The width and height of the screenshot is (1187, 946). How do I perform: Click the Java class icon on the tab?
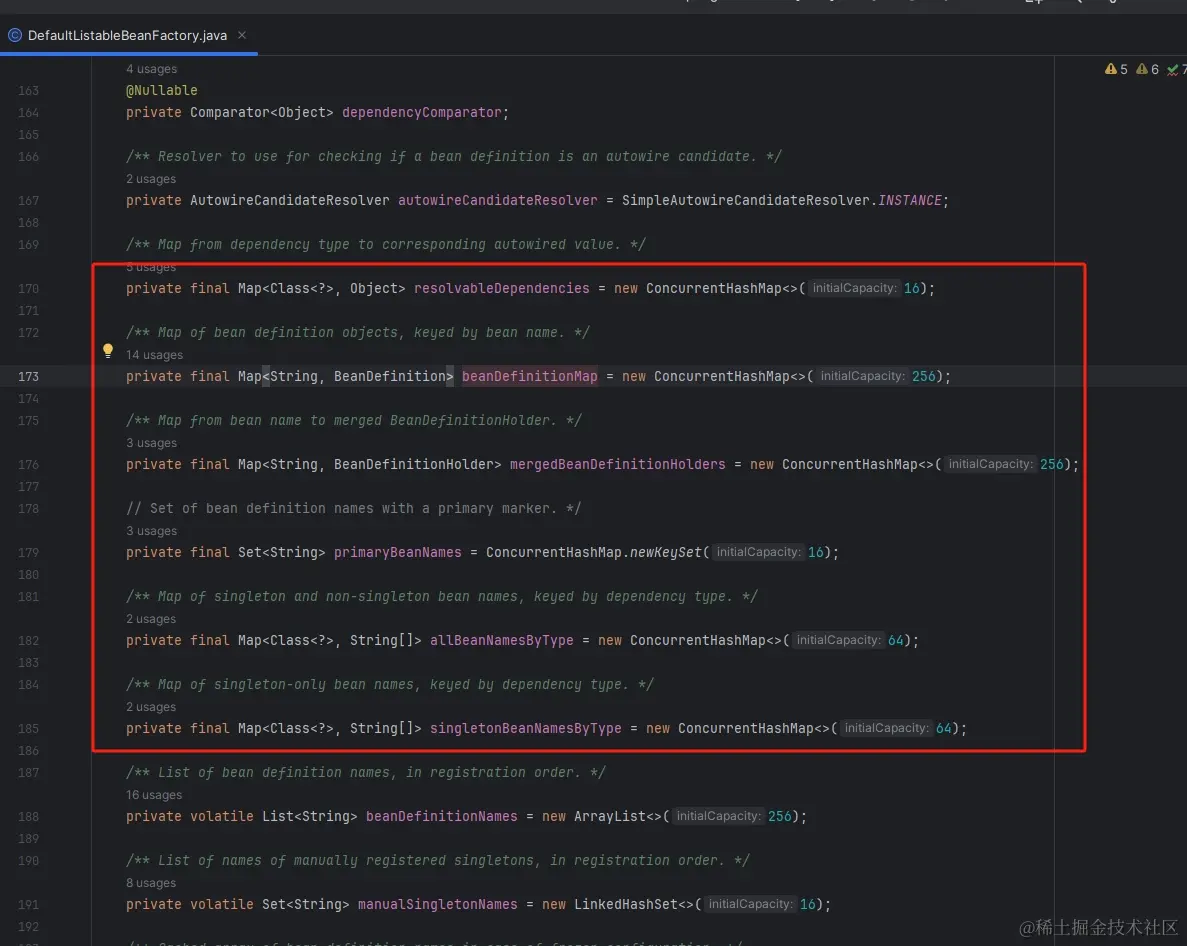point(14,36)
